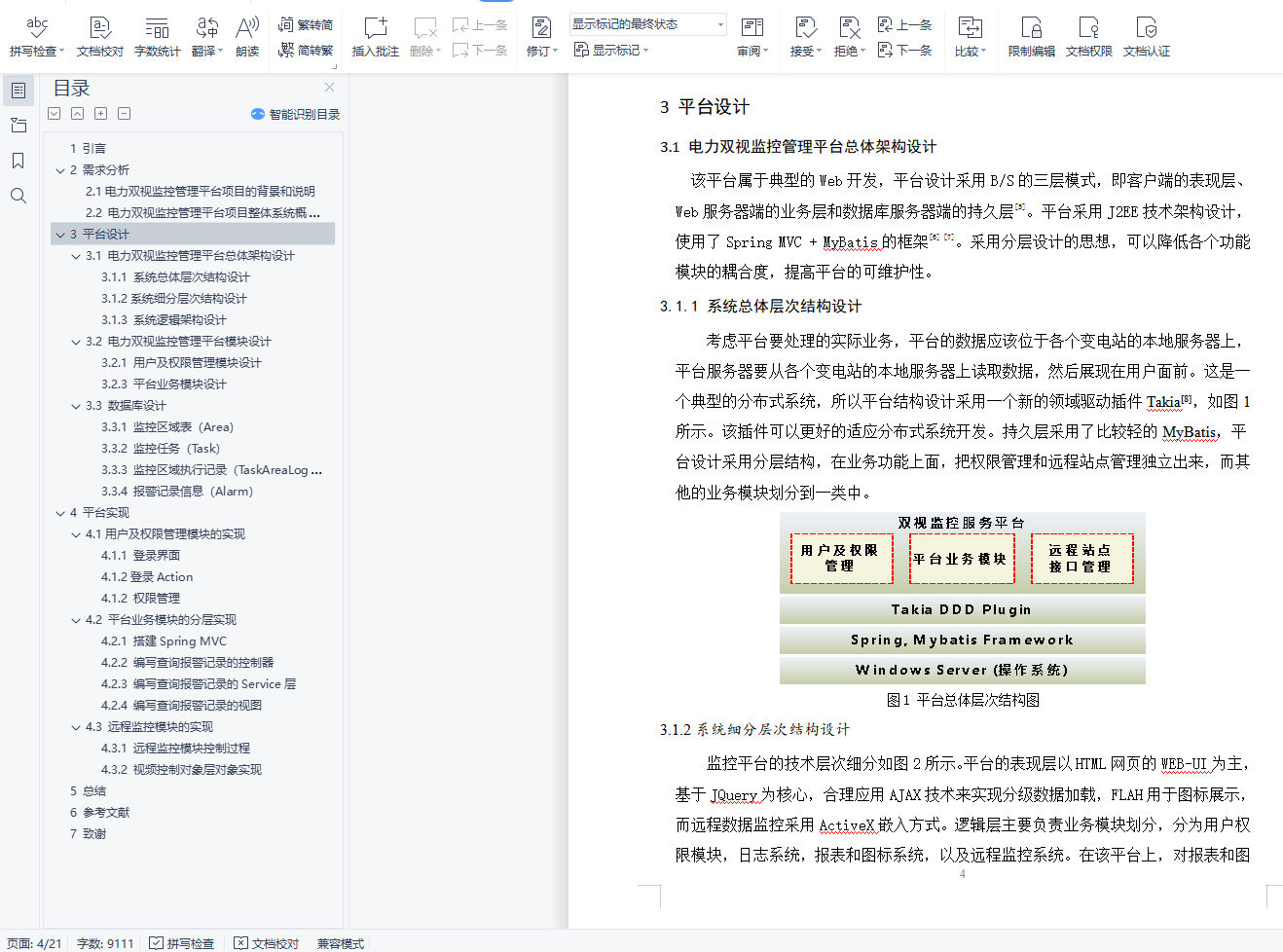Click the plus box icon under 目录

pos(101,113)
